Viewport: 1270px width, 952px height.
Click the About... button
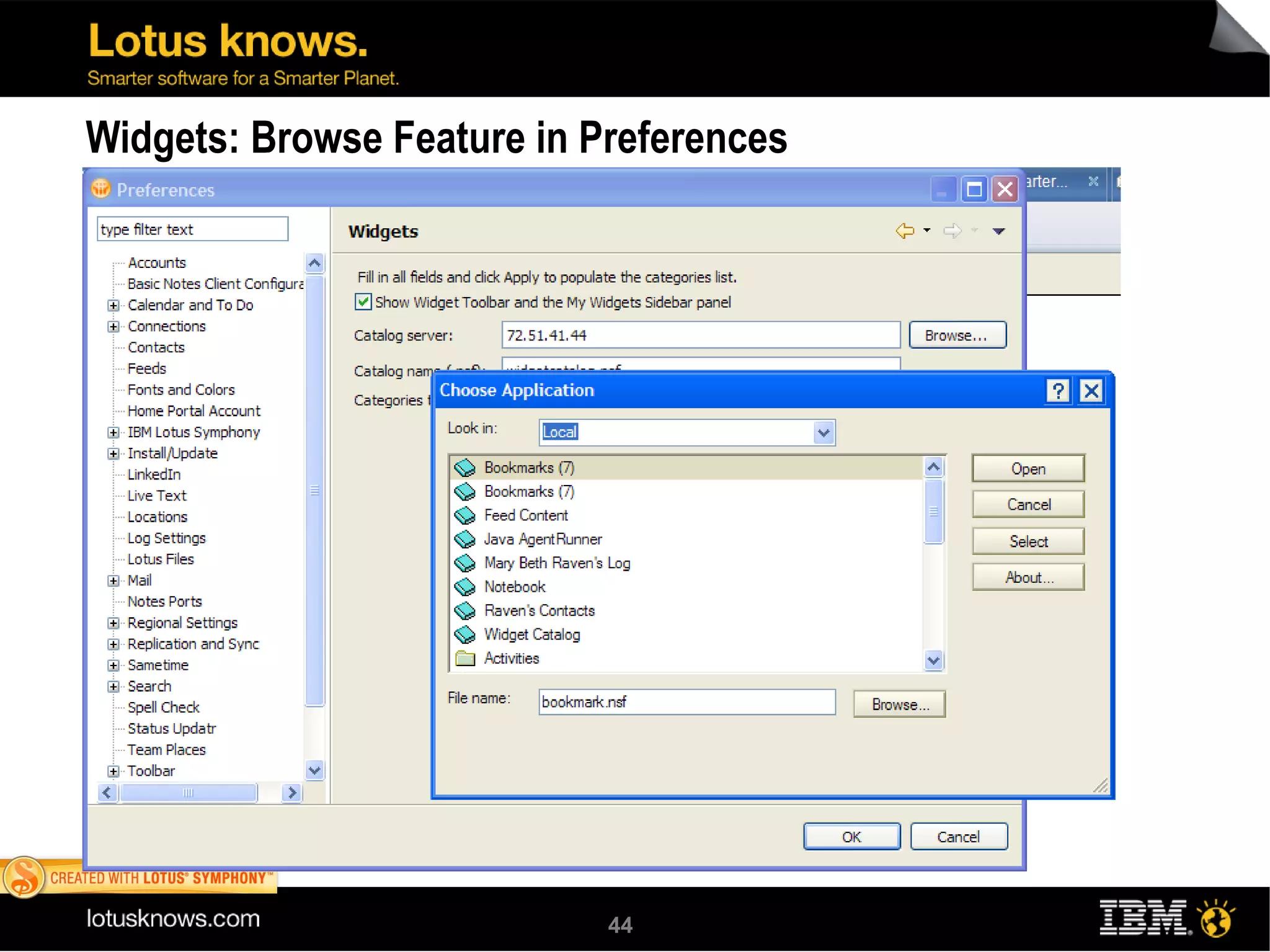1028,577
